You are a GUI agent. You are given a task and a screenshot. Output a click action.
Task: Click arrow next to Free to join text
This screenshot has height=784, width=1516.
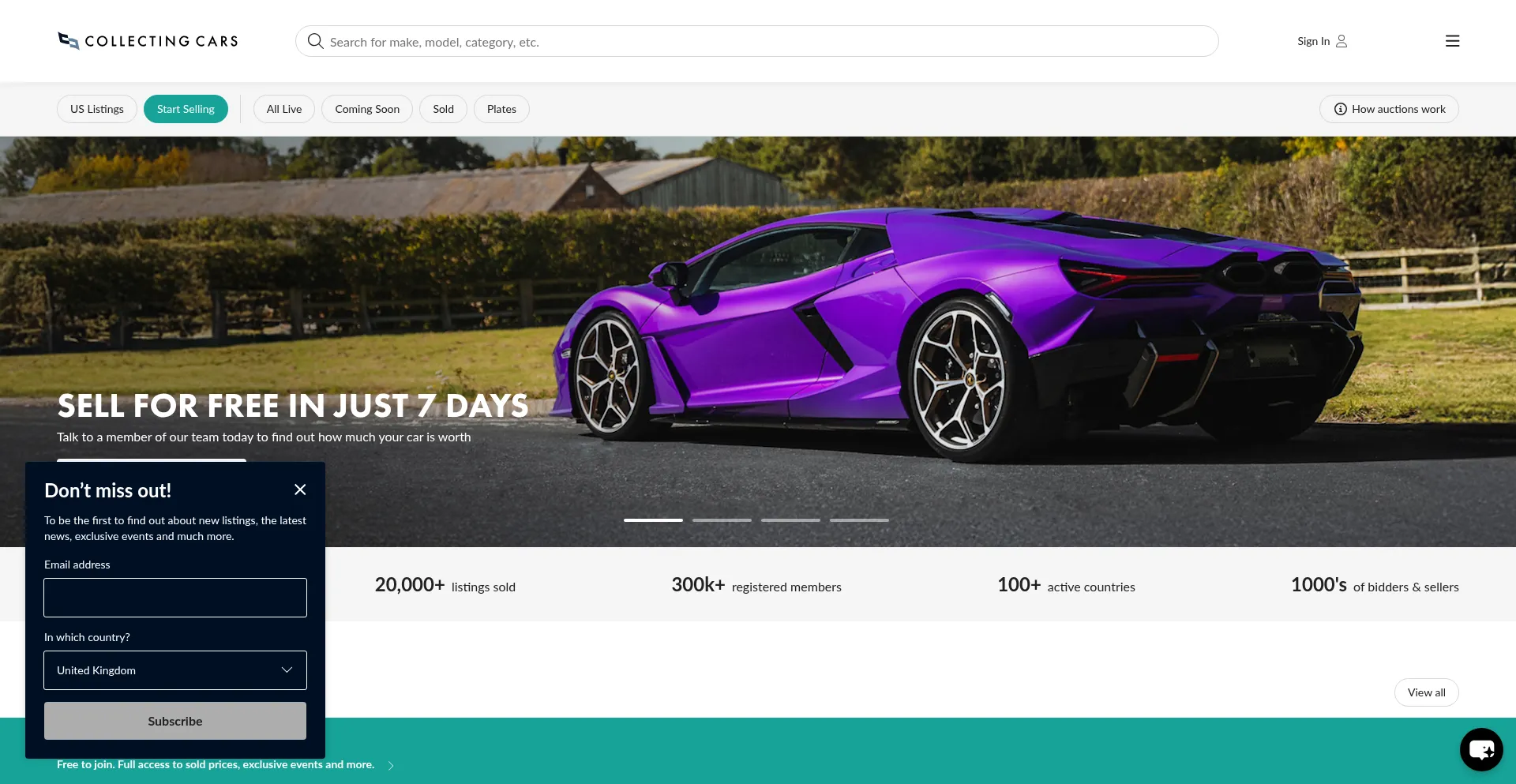(x=391, y=765)
